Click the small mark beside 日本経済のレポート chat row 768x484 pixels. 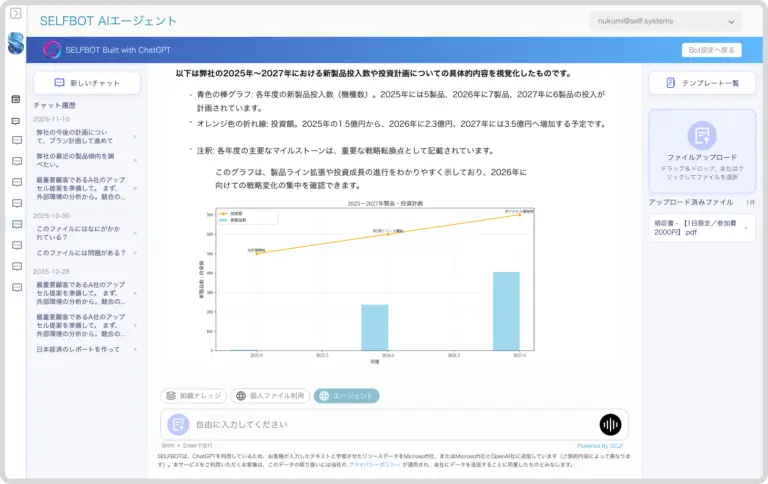[x=135, y=349]
